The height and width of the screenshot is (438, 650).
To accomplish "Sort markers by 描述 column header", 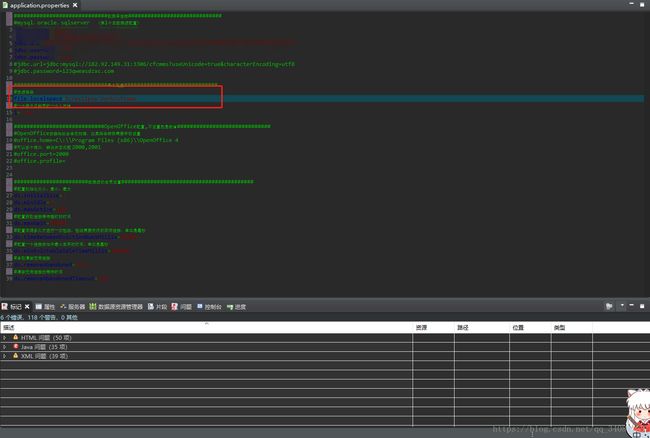I will coord(206,327).
